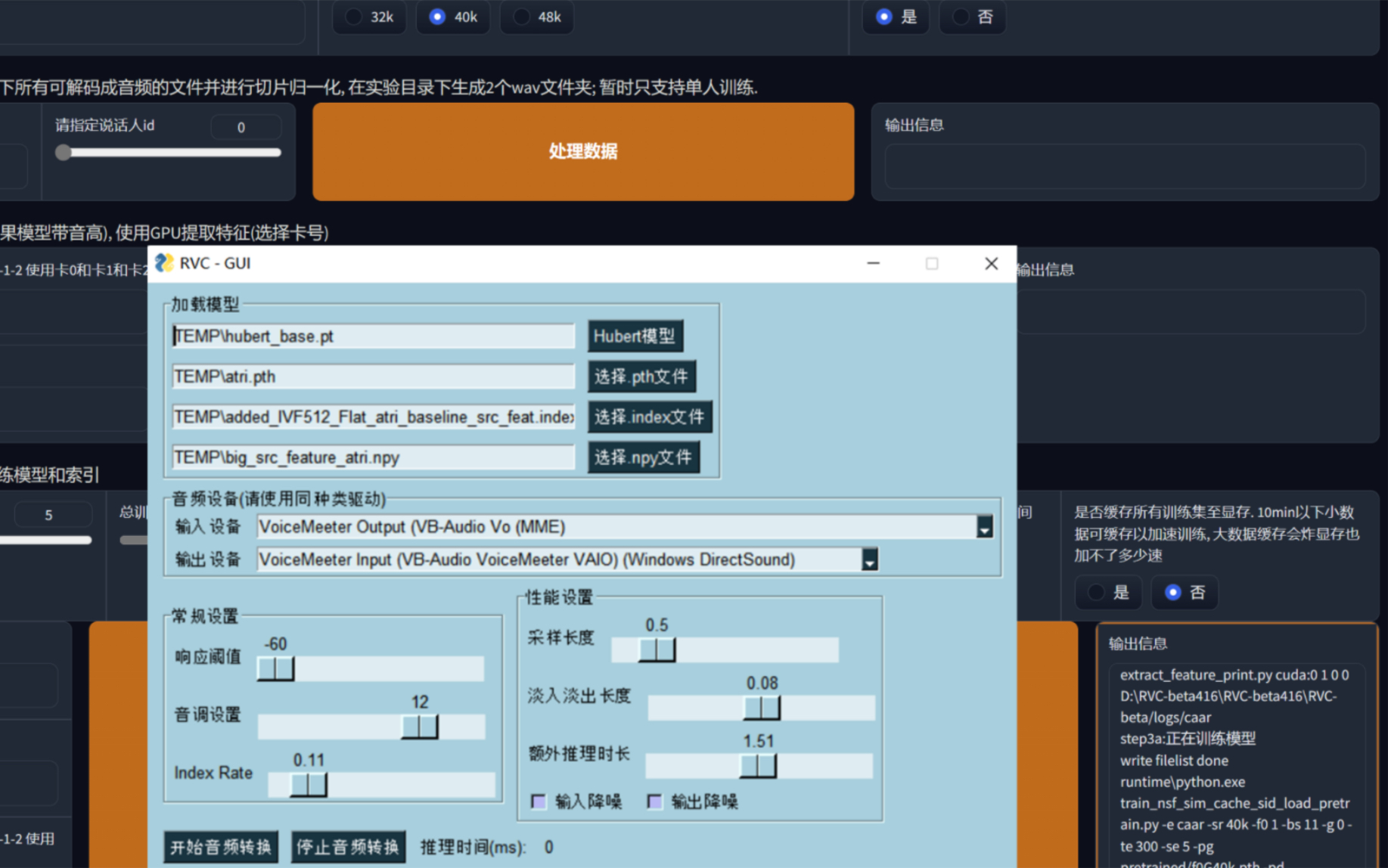Click the TEMP\atri.pth path field
The height and width of the screenshot is (868, 1388).
click(x=374, y=377)
